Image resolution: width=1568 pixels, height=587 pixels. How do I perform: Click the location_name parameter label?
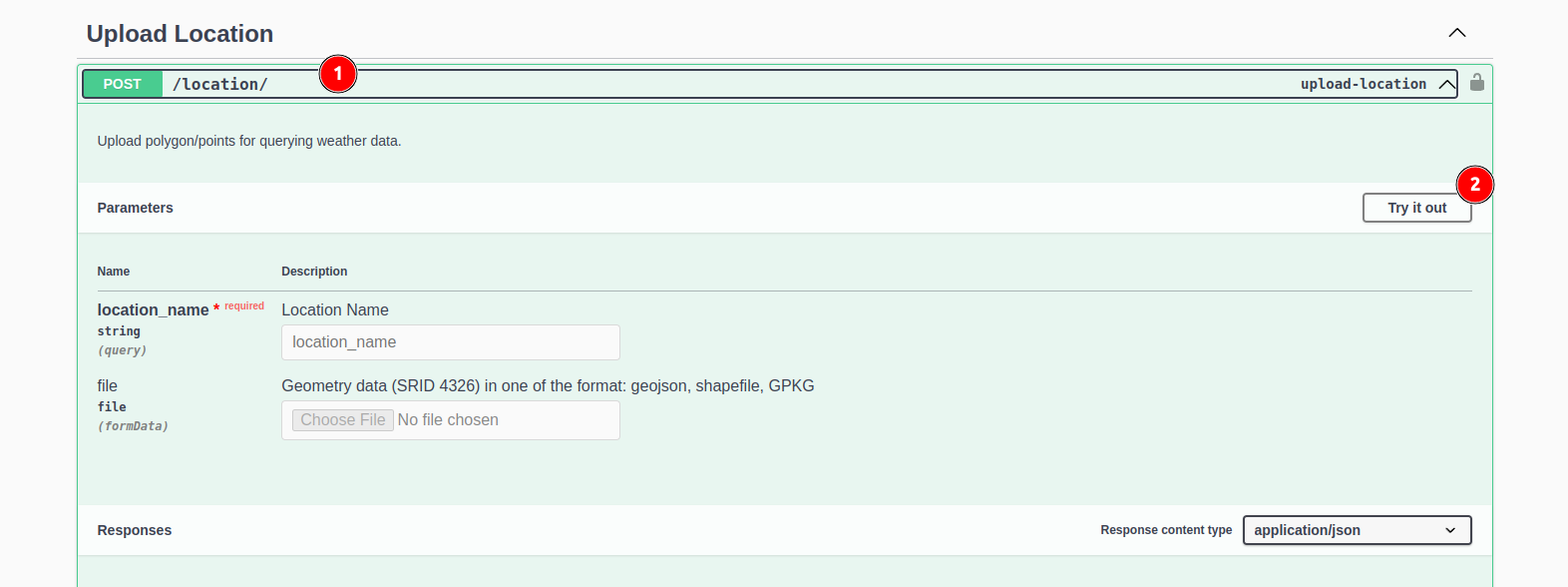click(153, 310)
